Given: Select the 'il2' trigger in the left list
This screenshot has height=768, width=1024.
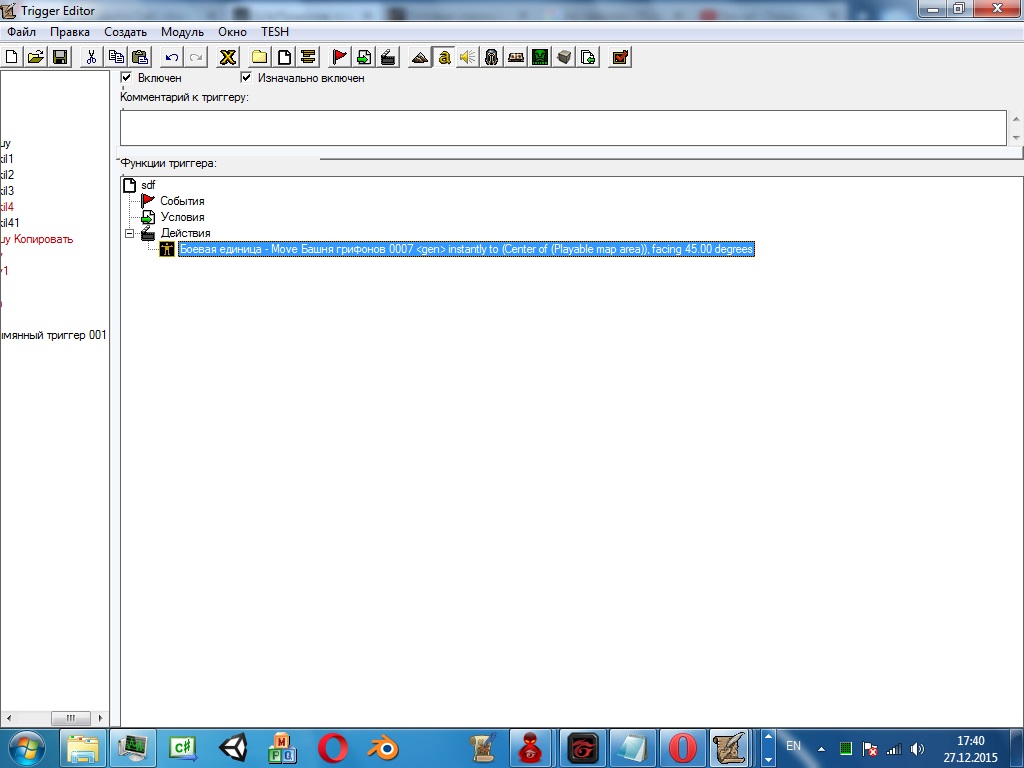Looking at the screenshot, I should (7, 175).
